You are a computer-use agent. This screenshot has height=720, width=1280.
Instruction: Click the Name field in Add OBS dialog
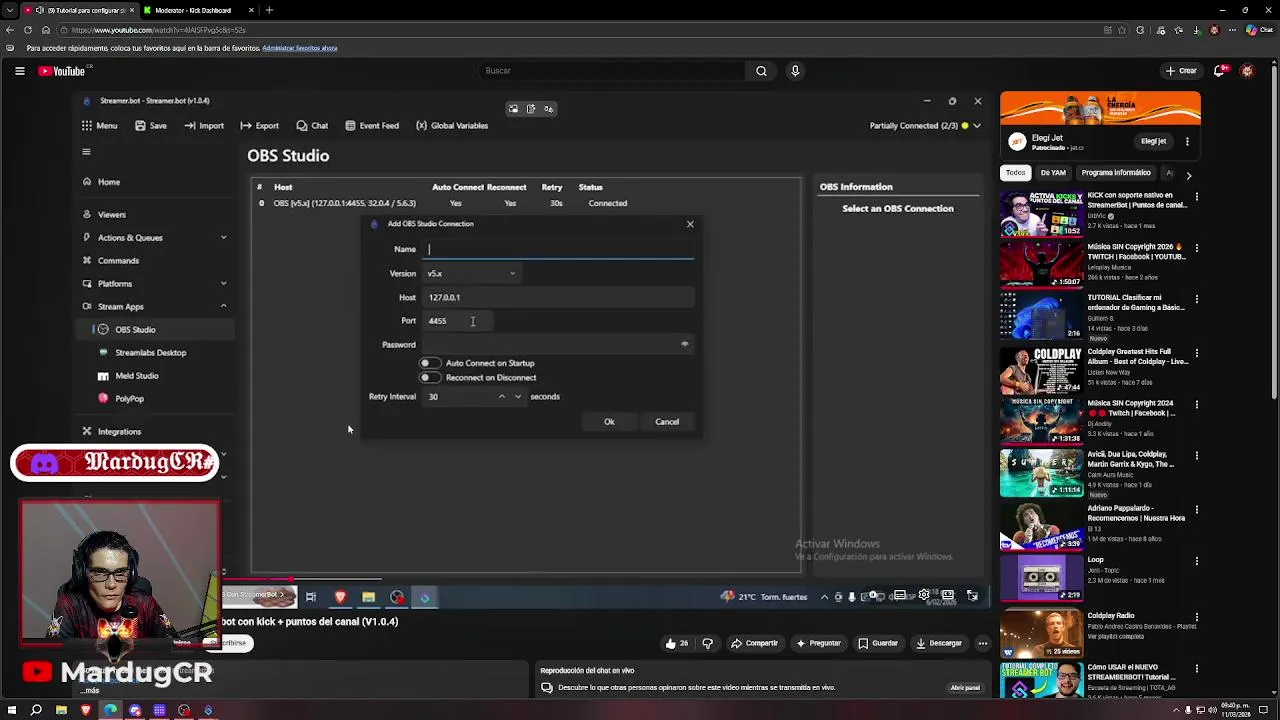[559, 249]
